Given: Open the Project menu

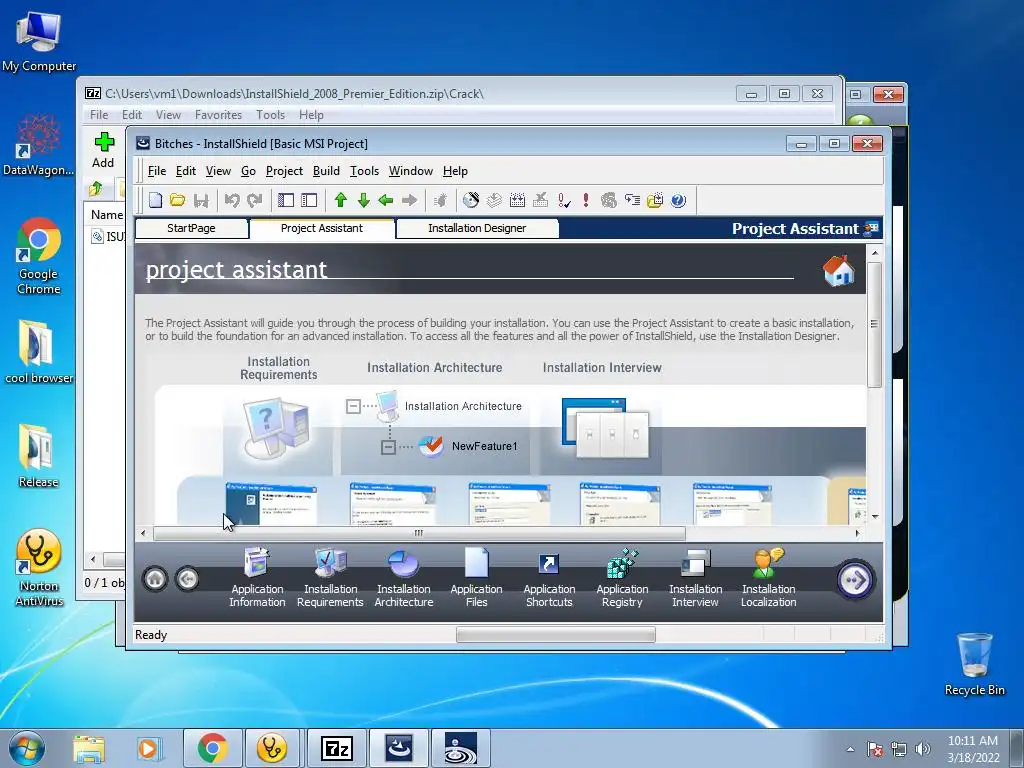Looking at the screenshot, I should coord(284,171).
